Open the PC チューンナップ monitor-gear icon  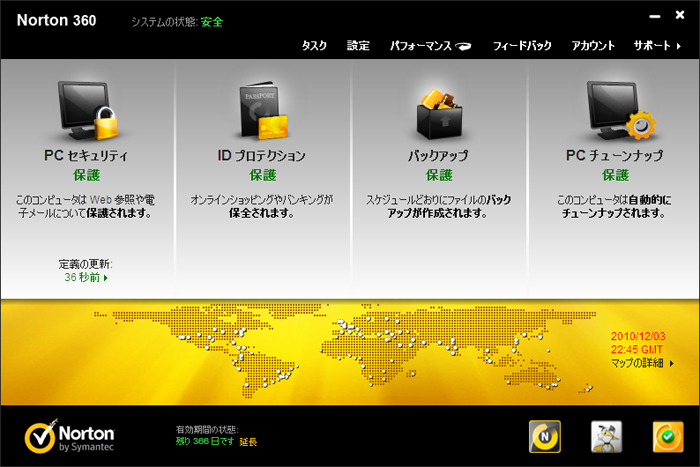pos(621,110)
